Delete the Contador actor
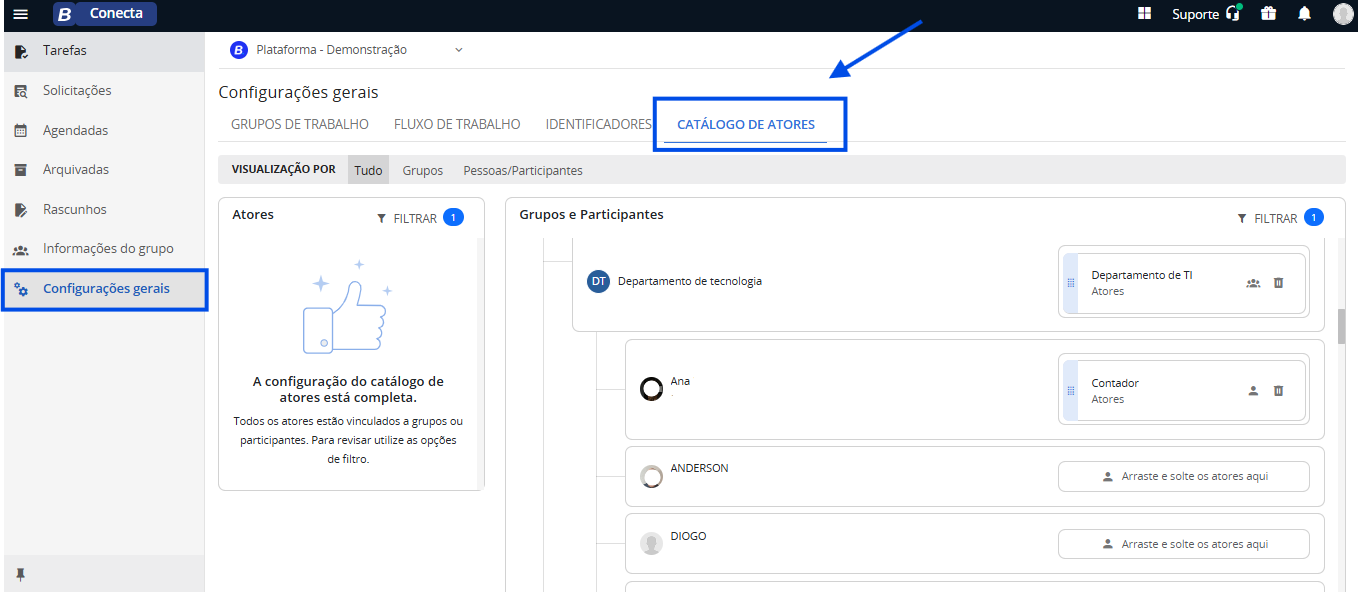The width and height of the screenshot is (1358, 592). pos(1278,391)
